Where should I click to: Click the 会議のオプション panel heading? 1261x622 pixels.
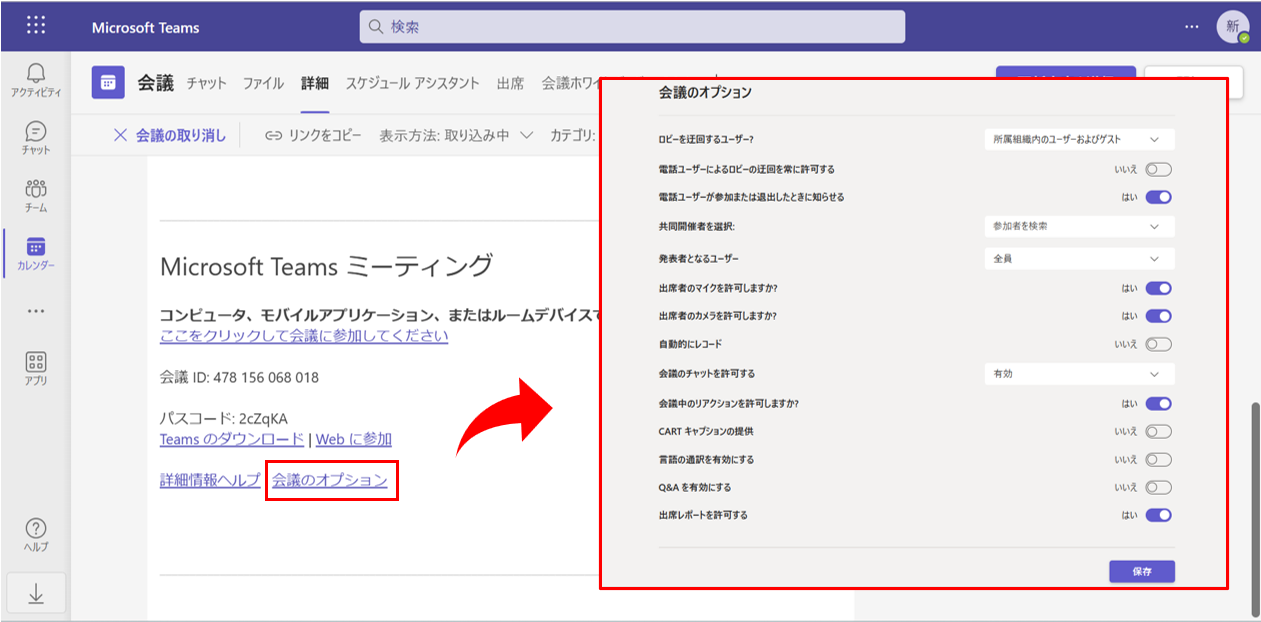705,92
